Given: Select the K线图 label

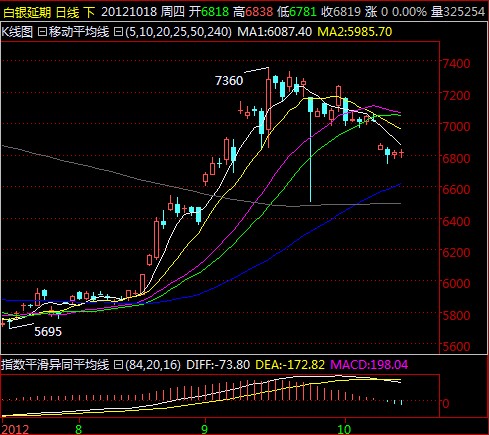Looking at the screenshot, I should pos(17,32).
